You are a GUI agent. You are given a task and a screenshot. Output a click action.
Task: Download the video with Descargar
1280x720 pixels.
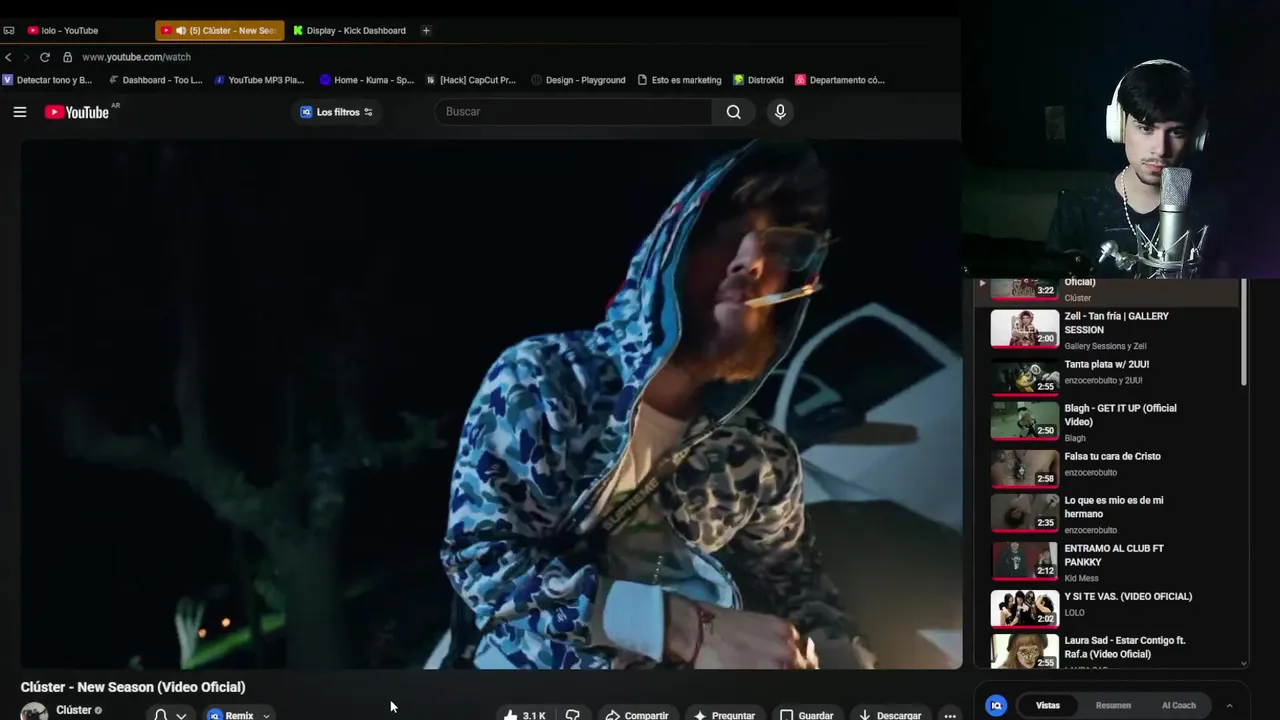890,715
